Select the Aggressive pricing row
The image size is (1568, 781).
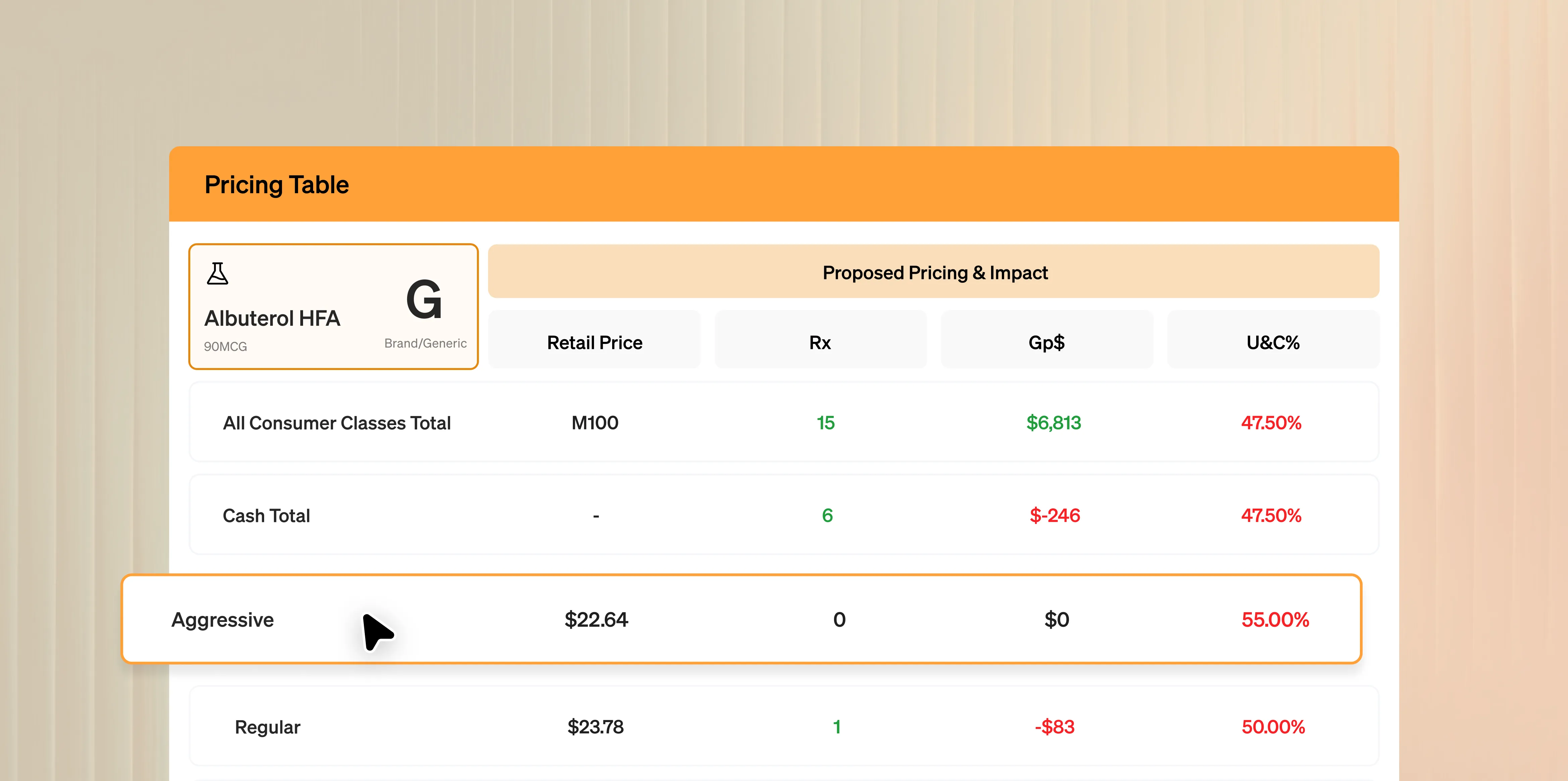point(223,620)
